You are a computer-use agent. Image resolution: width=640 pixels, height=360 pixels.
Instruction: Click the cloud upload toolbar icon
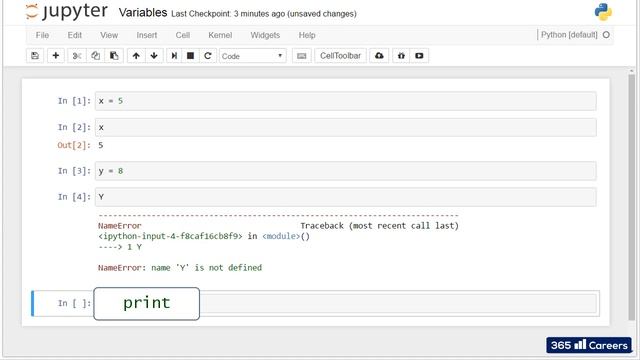tap(379, 56)
